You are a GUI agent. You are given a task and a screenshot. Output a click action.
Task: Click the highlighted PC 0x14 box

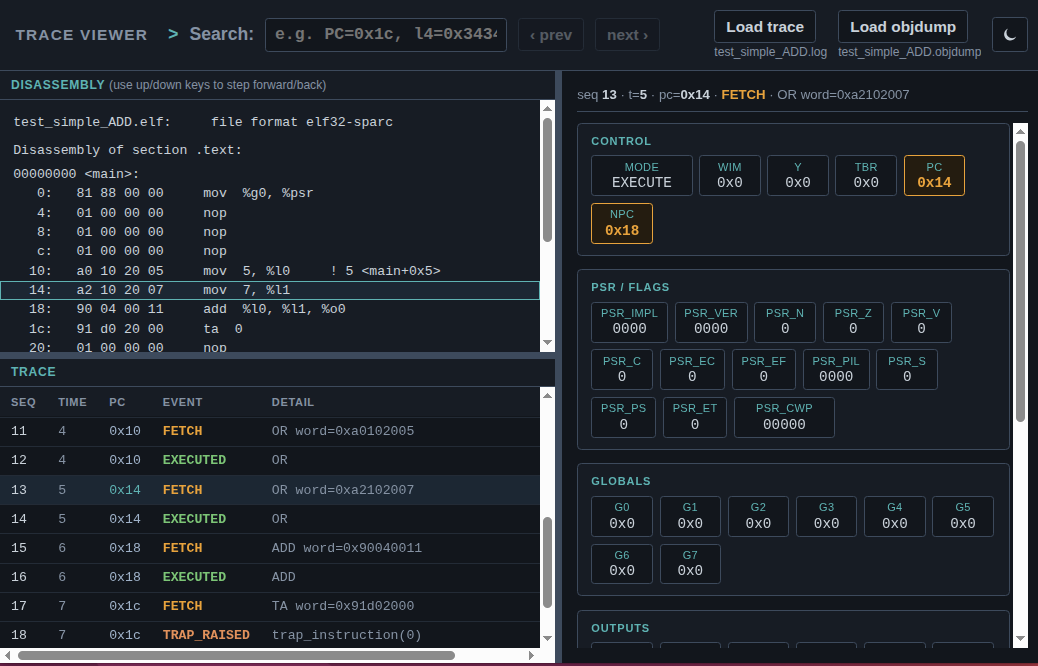(x=934, y=175)
